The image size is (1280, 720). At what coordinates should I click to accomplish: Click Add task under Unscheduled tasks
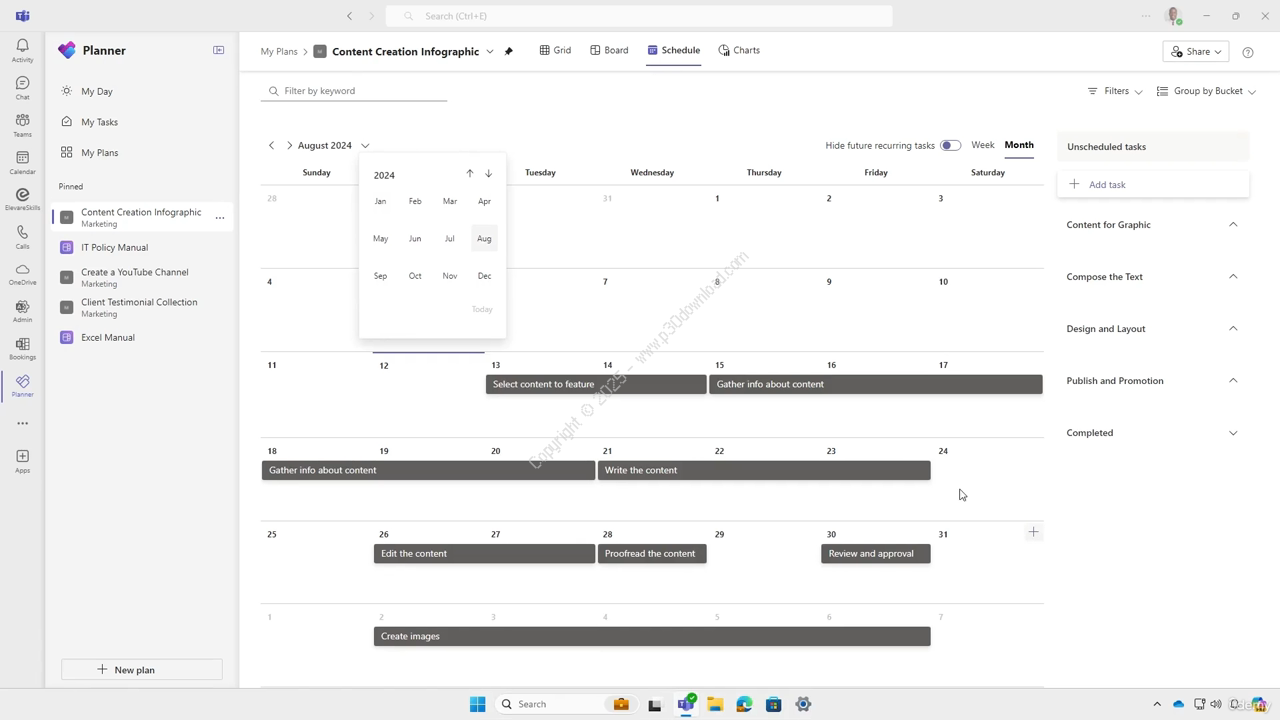[1106, 185]
